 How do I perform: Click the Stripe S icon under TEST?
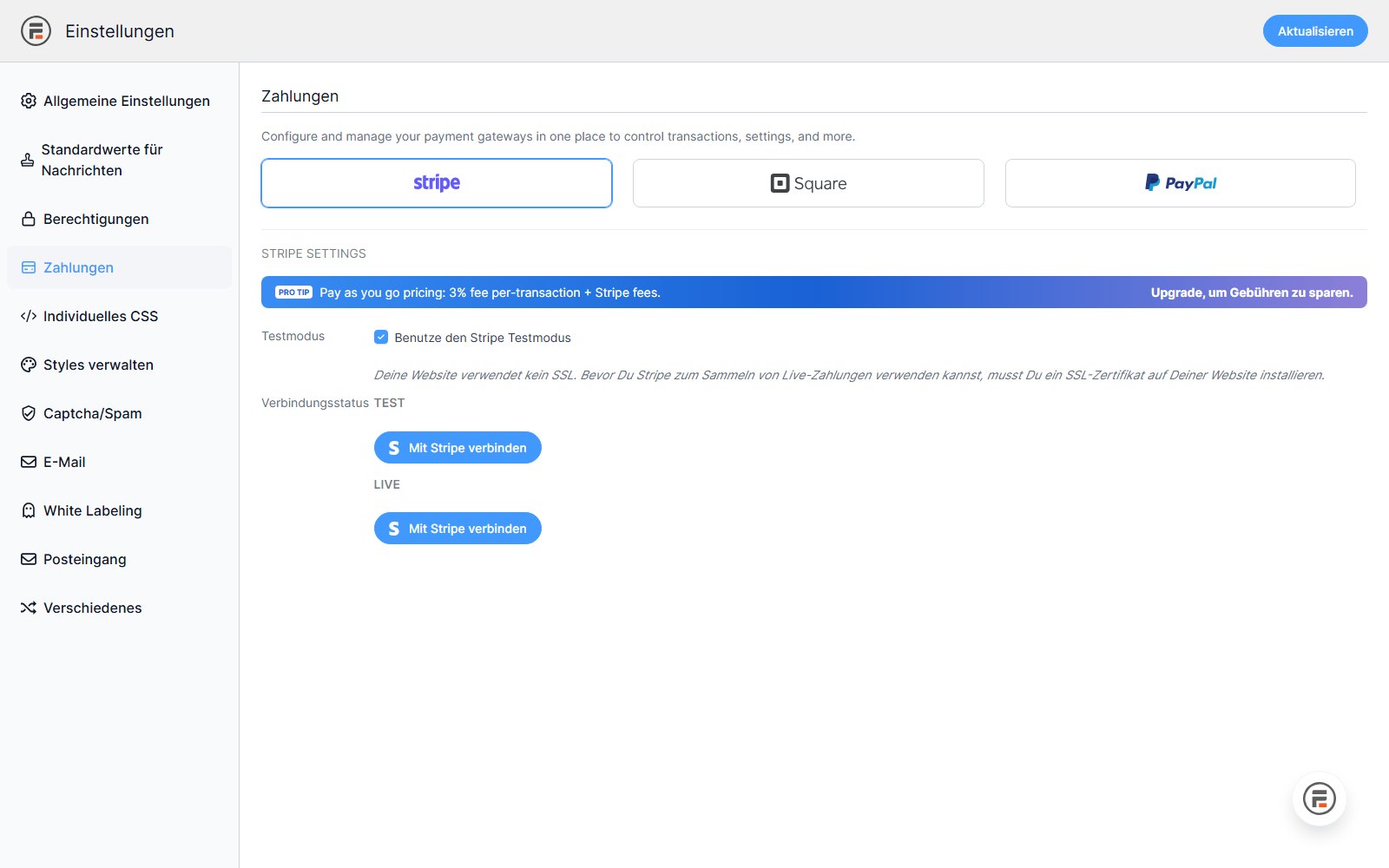coord(394,448)
